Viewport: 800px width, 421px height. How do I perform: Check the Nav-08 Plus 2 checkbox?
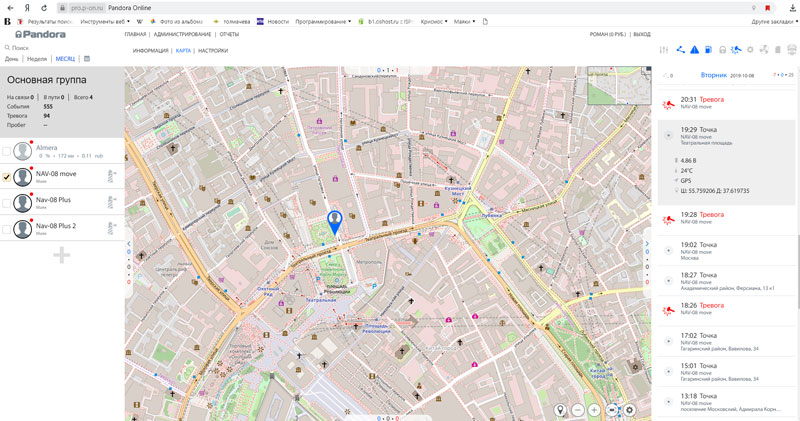pos(6,229)
